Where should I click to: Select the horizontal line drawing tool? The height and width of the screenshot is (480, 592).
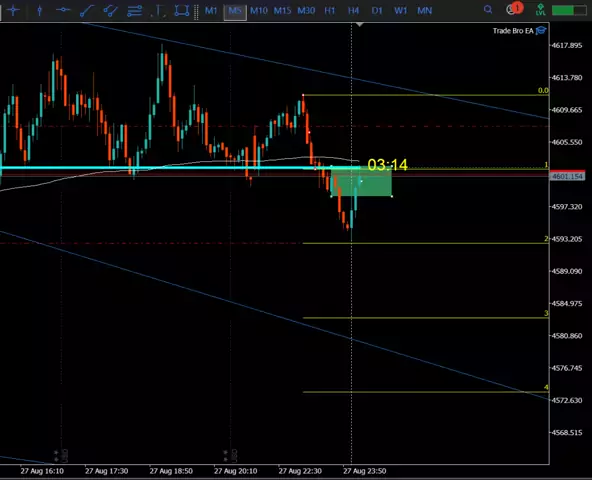[x=63, y=10]
